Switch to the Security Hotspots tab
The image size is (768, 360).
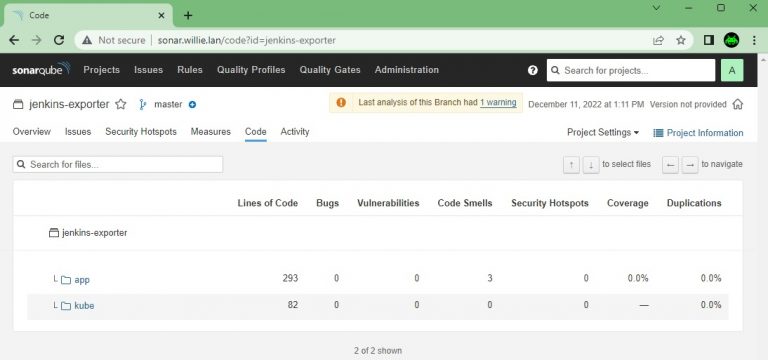[x=141, y=131]
